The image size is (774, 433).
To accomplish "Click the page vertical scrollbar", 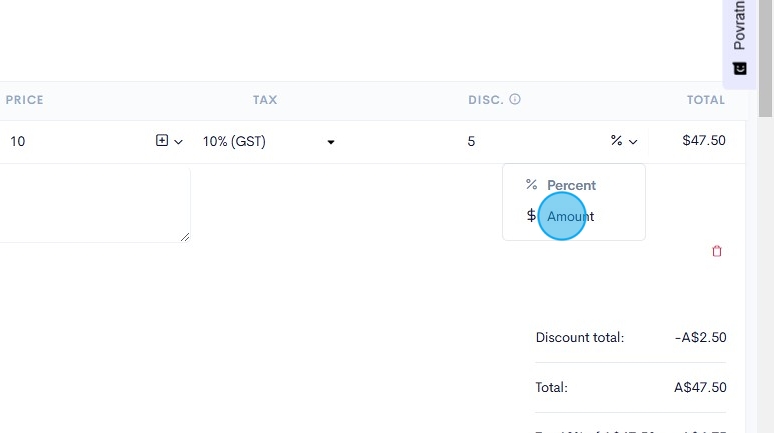I will click(766, 250).
